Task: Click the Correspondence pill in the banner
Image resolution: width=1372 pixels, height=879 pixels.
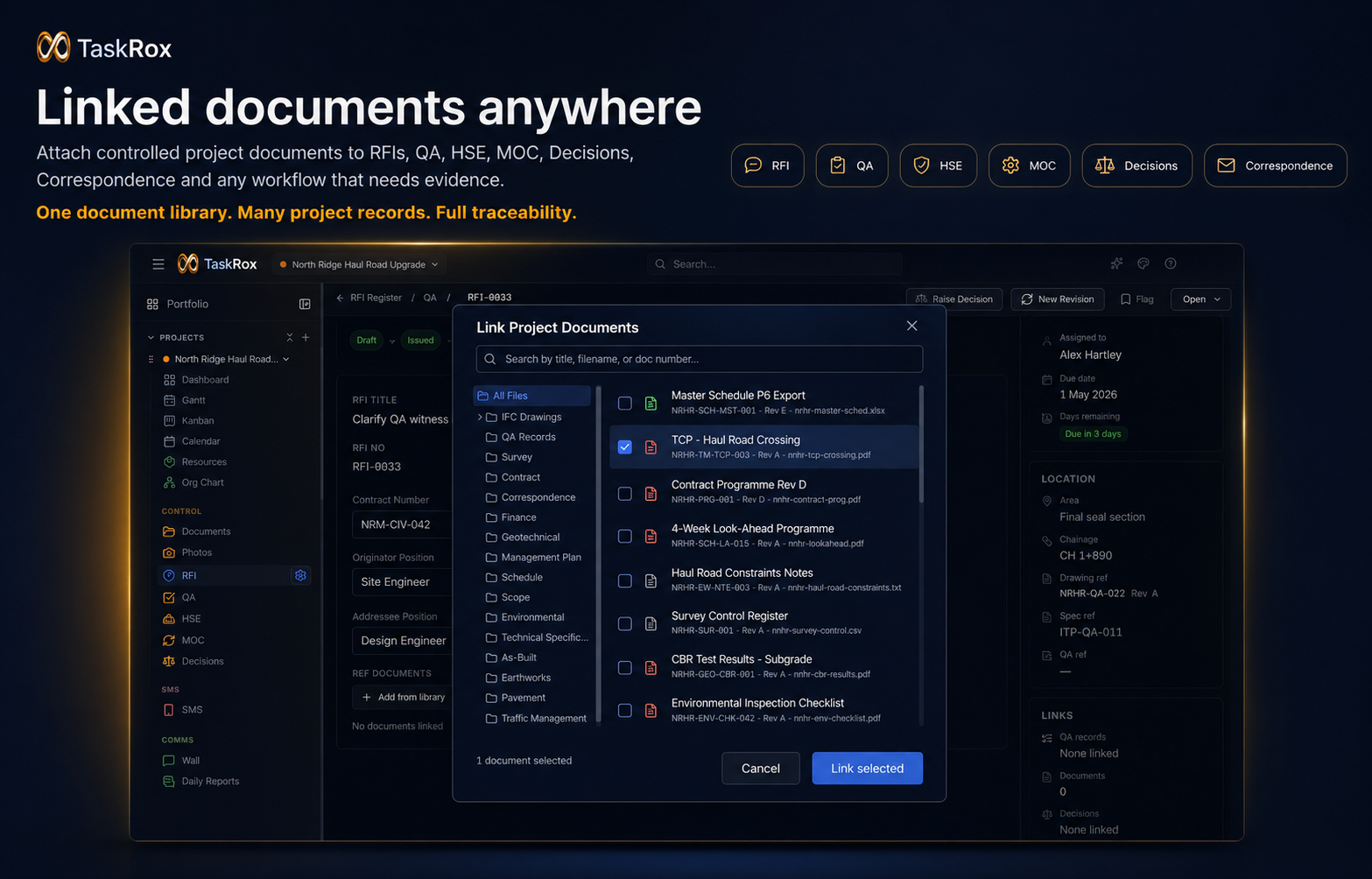Action: pos(1275,165)
